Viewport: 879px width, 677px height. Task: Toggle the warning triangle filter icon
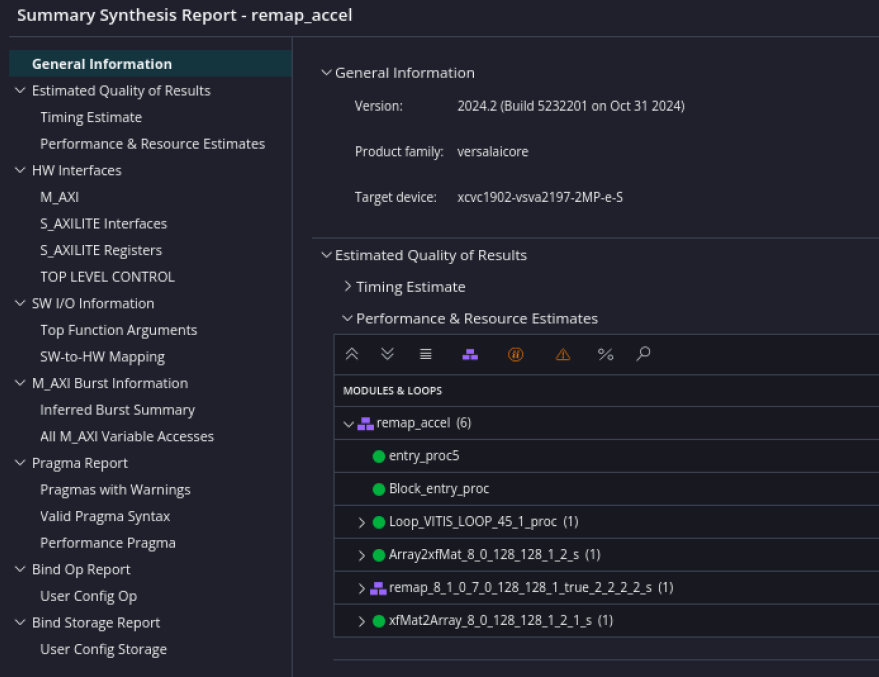pos(563,354)
